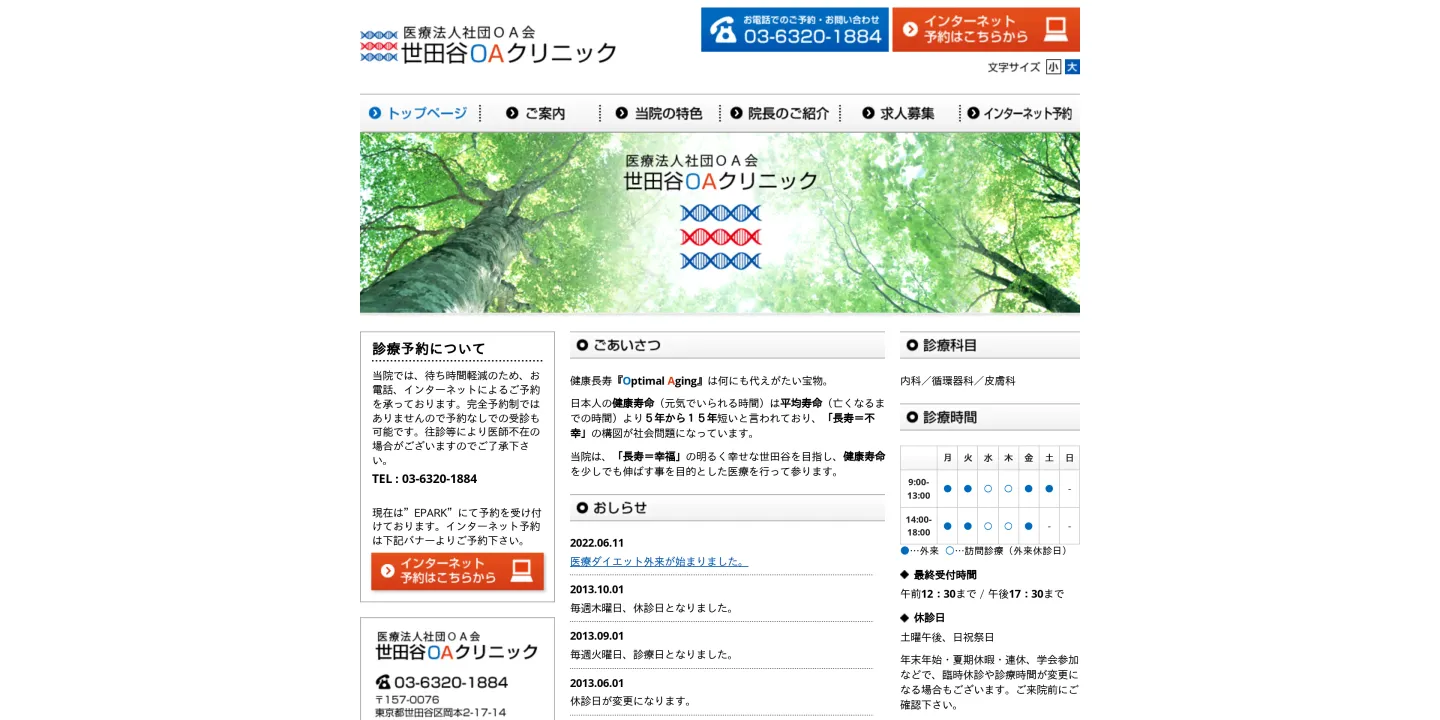The image size is (1440, 720).
Task: Open the ご案内 navigation tab
Action: click(540, 113)
